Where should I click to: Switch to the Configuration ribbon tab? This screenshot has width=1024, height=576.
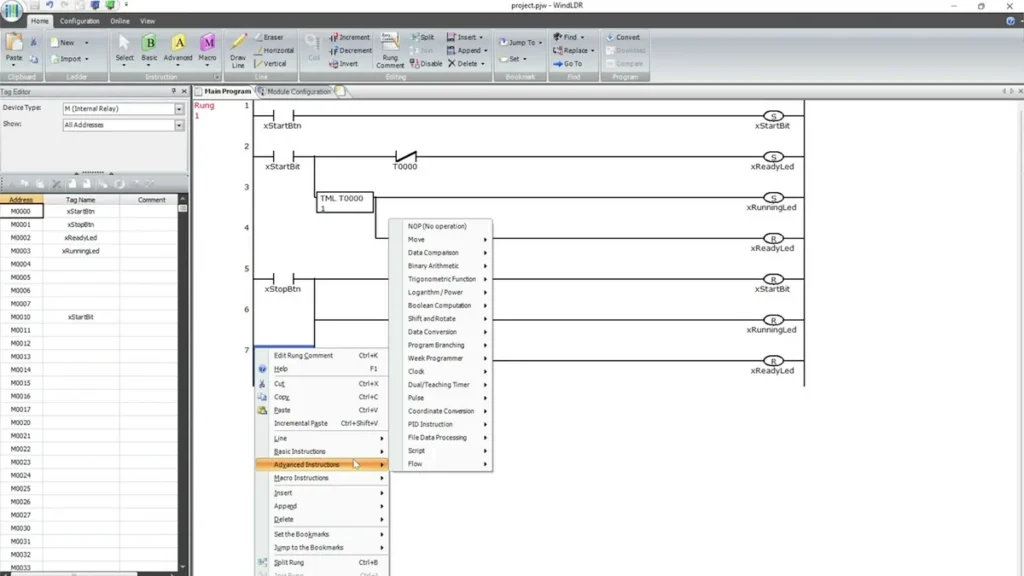80,21
